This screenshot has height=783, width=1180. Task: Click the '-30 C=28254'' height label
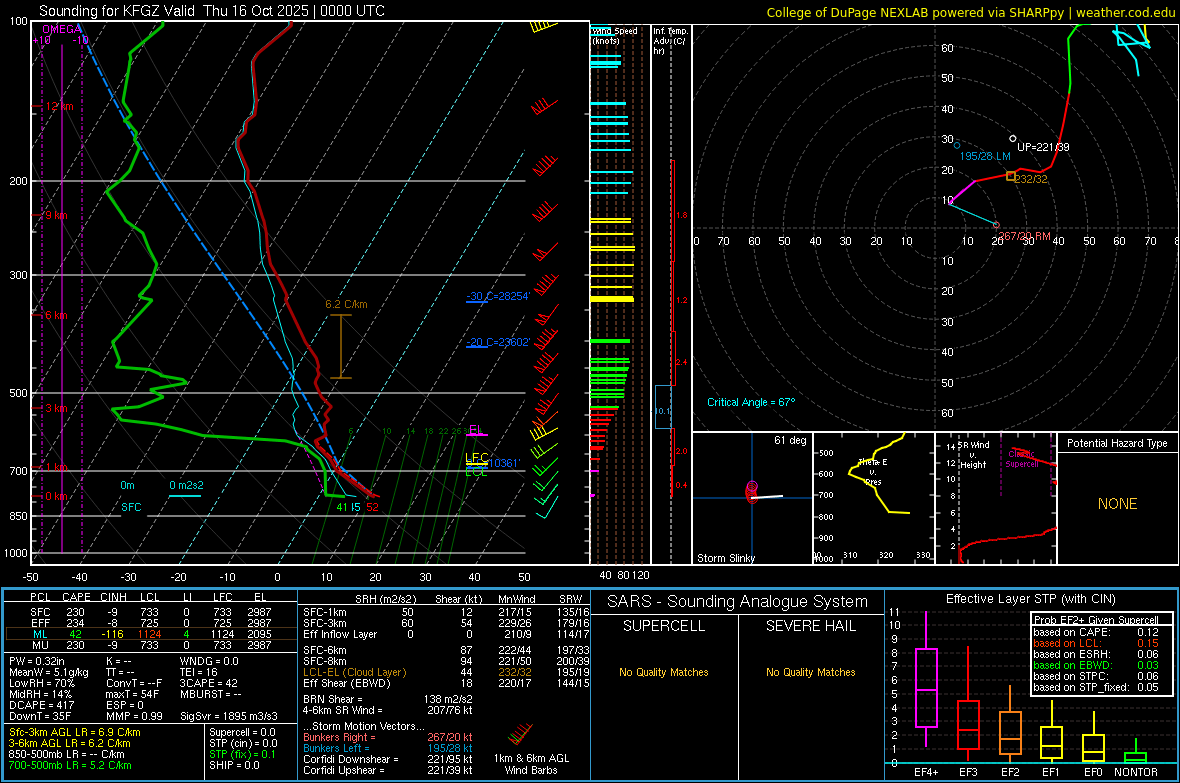tap(498, 296)
